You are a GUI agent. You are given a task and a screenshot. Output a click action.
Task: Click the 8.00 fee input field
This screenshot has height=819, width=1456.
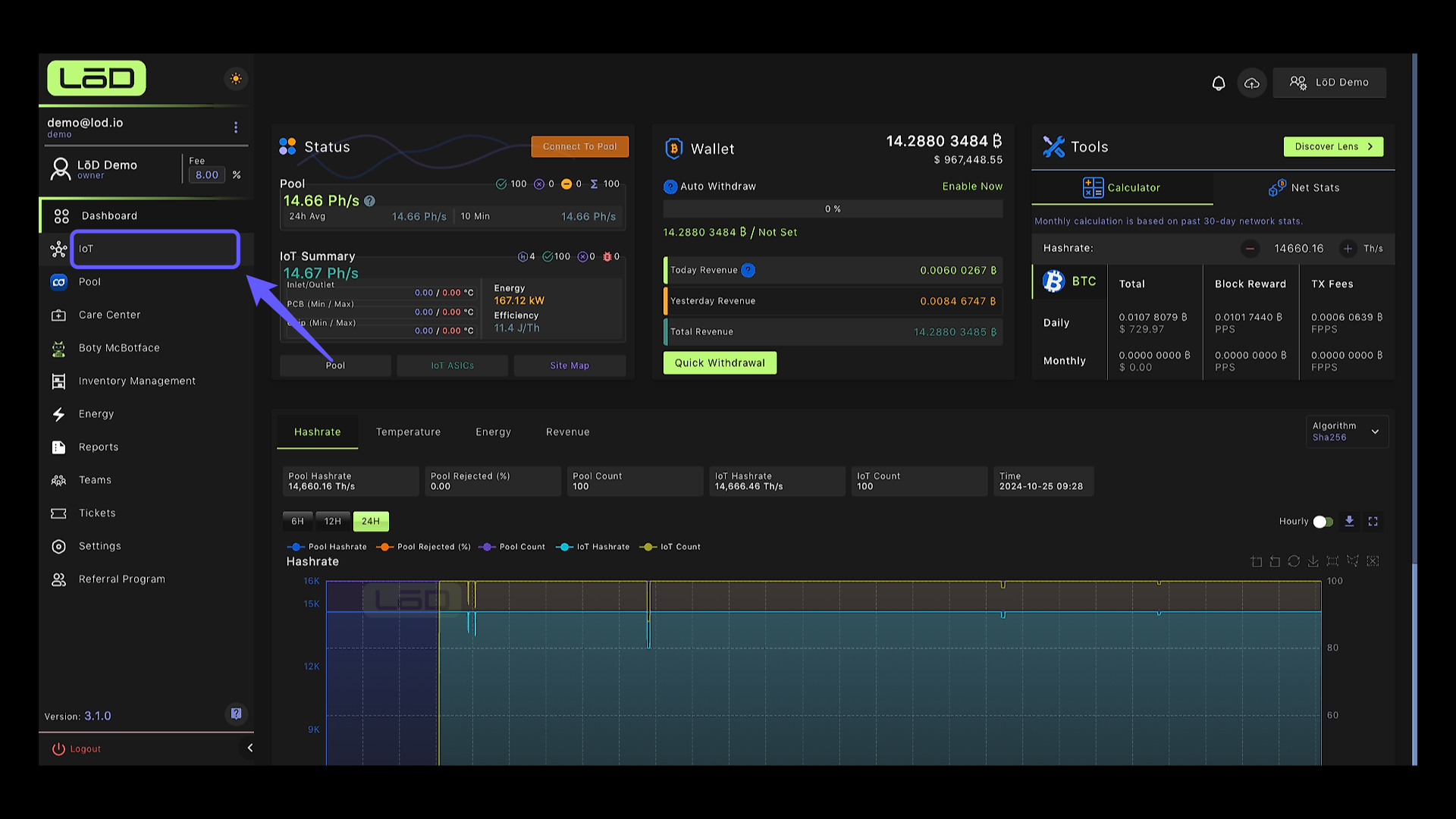click(207, 175)
